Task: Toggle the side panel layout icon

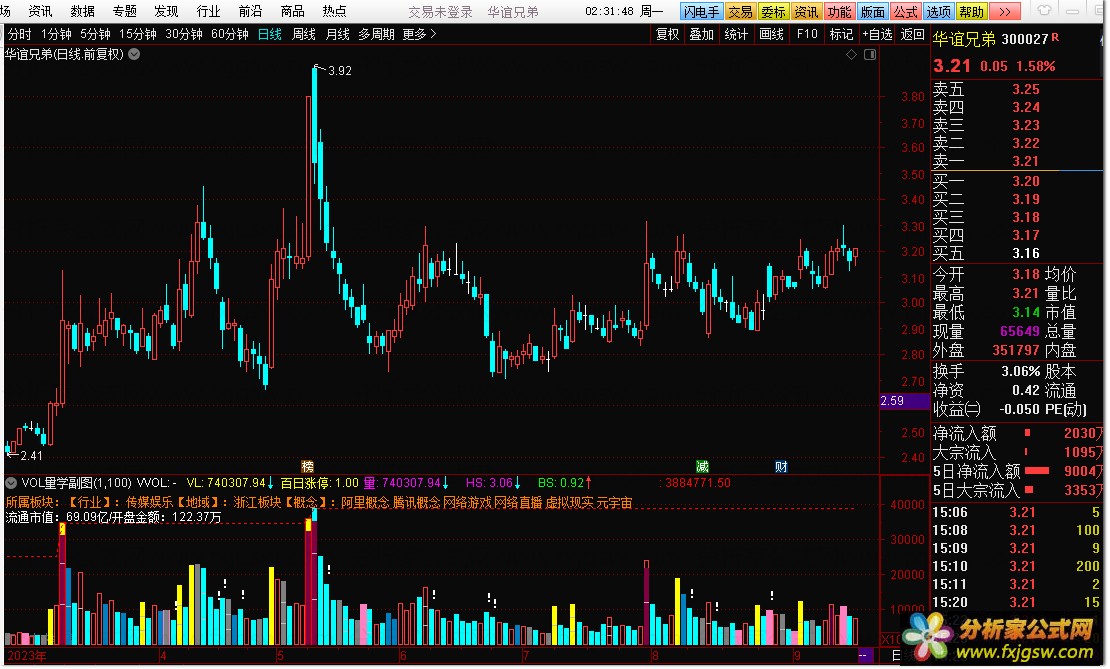Action: pos(870,55)
